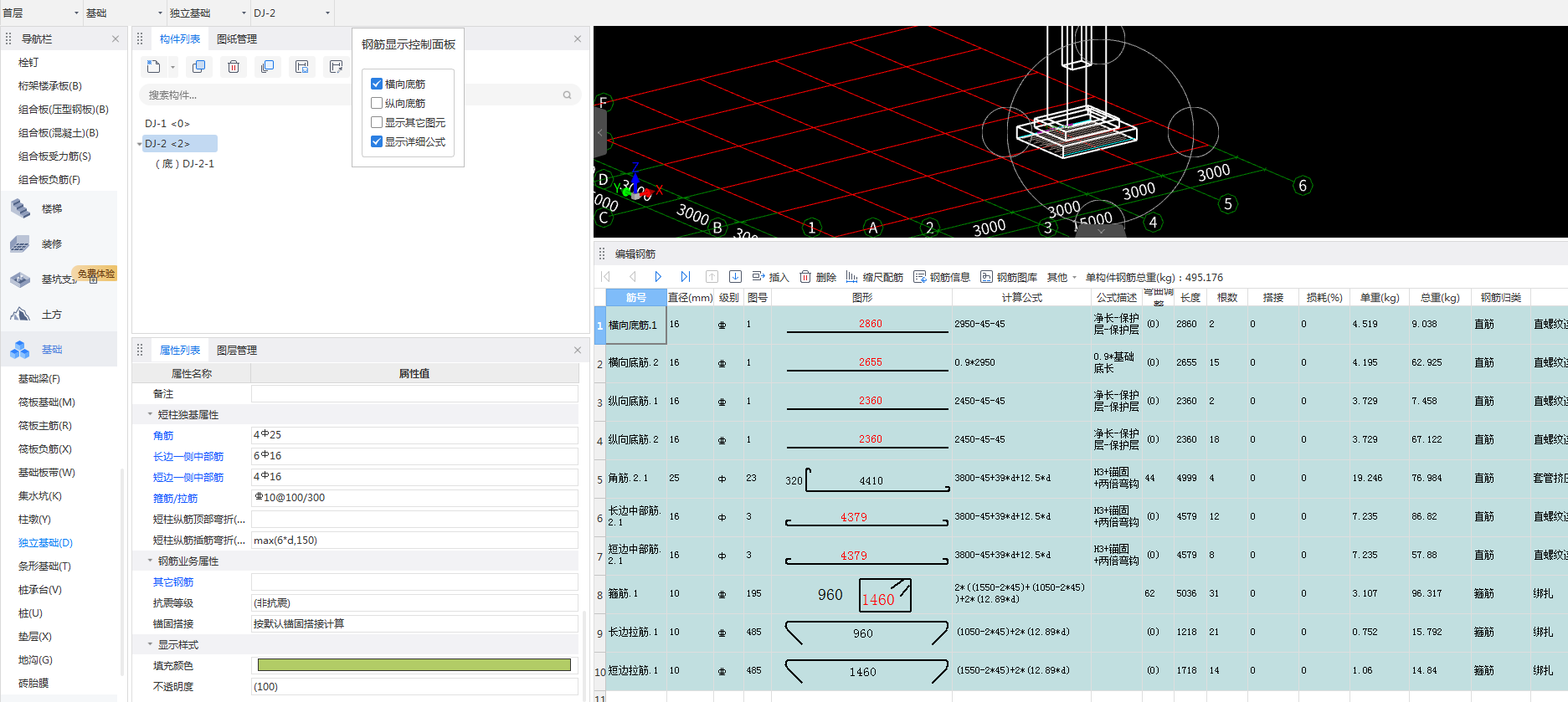Go to previous rebar row icon
This screenshot has width=1568, height=702.
tap(632, 277)
